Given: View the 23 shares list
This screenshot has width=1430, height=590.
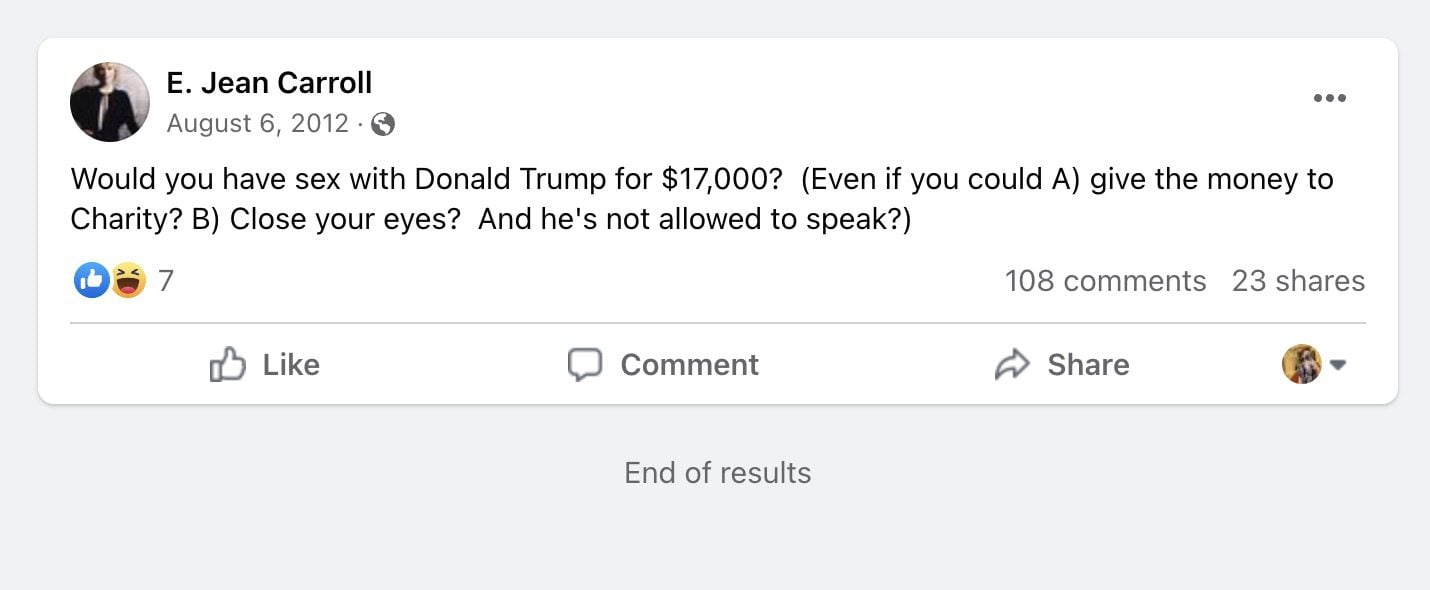Looking at the screenshot, I should tap(1298, 281).
